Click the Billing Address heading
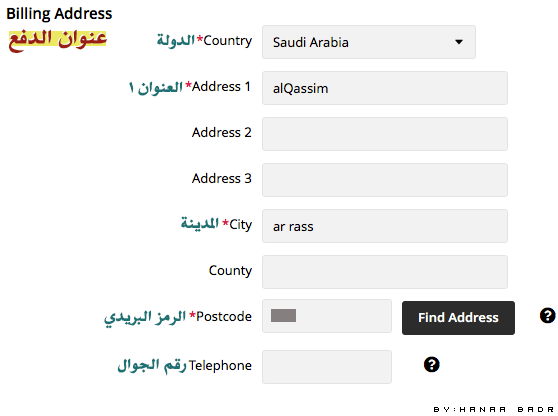558x416 pixels. point(59,14)
